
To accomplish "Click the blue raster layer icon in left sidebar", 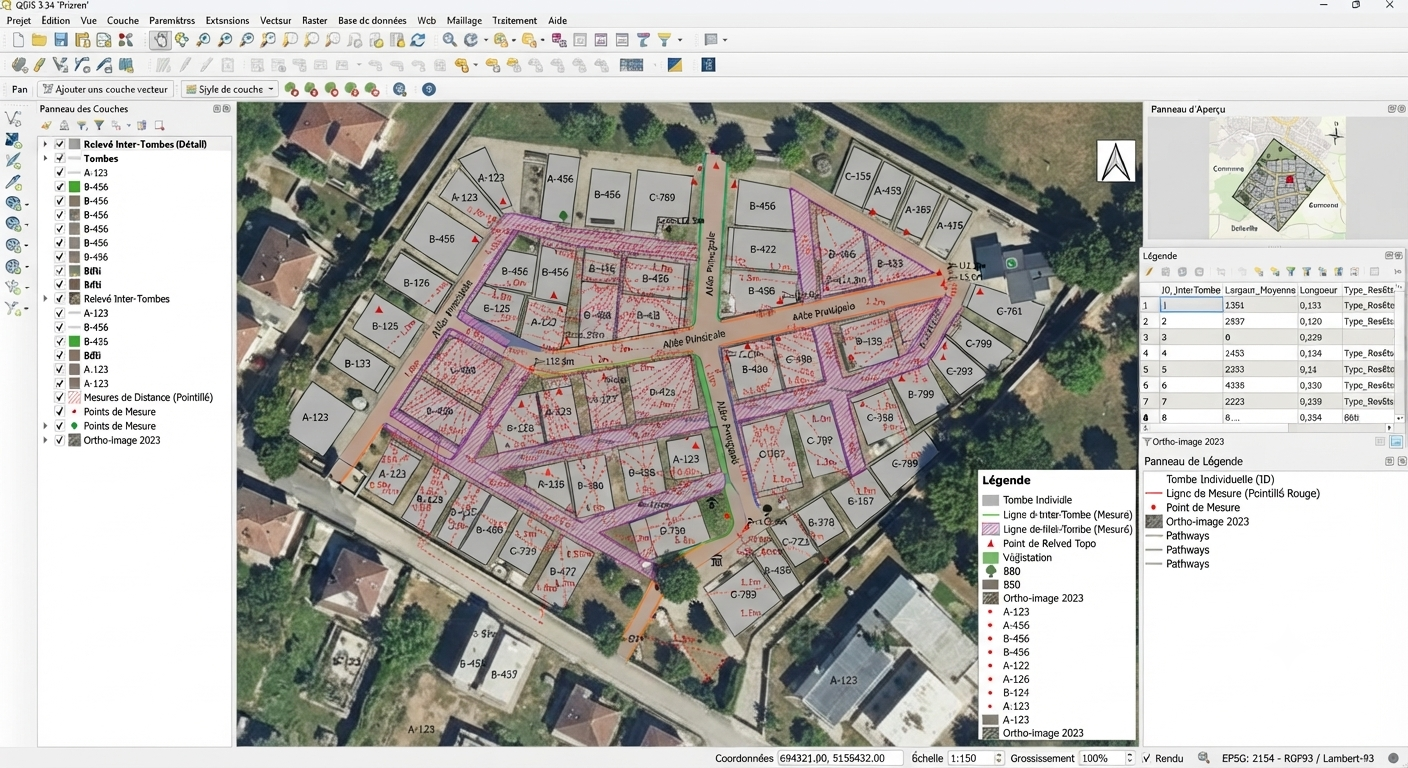I will click(x=13, y=141).
